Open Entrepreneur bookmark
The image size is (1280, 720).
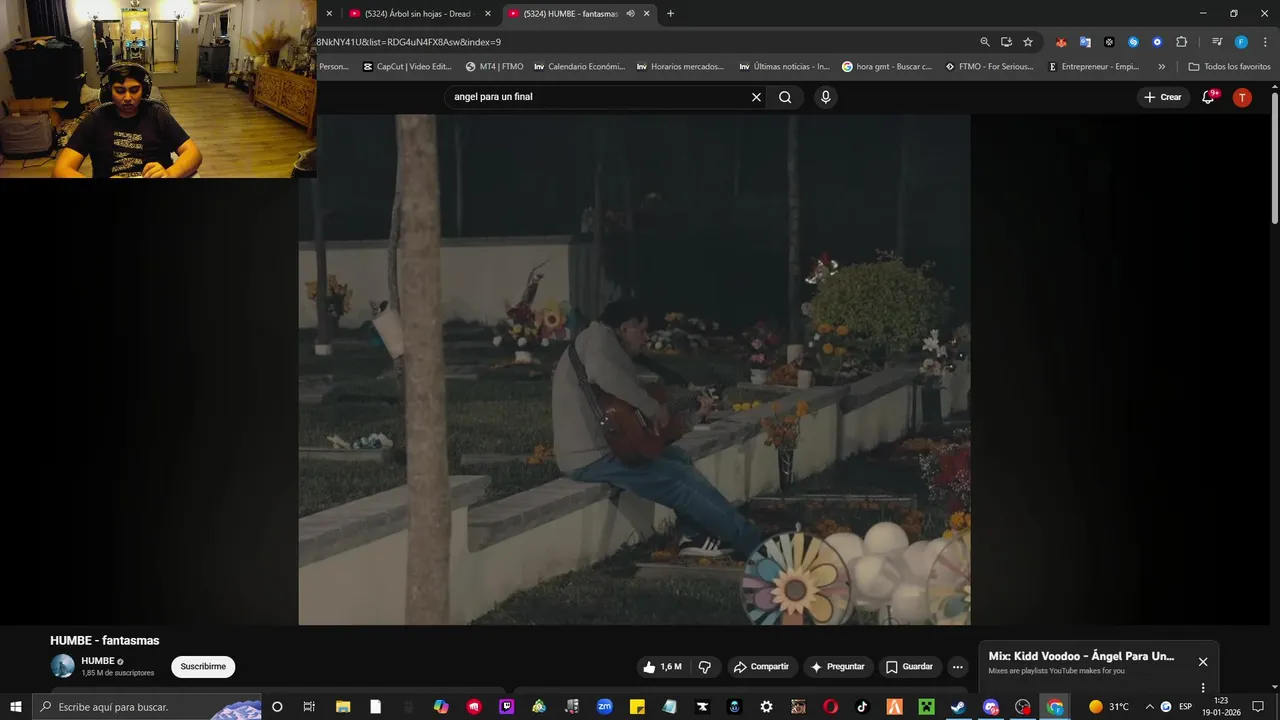pos(1093,67)
